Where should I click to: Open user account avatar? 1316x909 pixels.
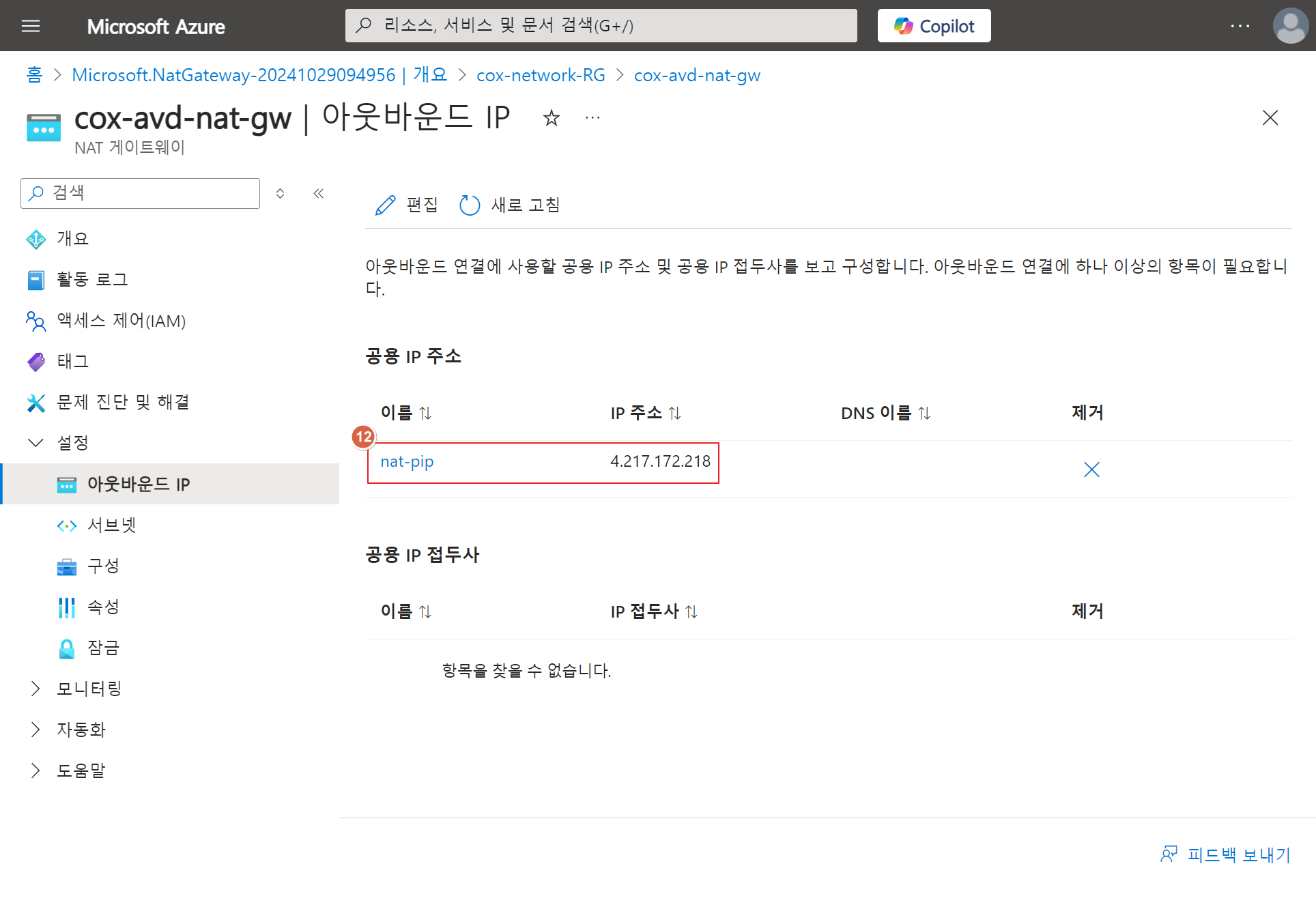[1289, 26]
